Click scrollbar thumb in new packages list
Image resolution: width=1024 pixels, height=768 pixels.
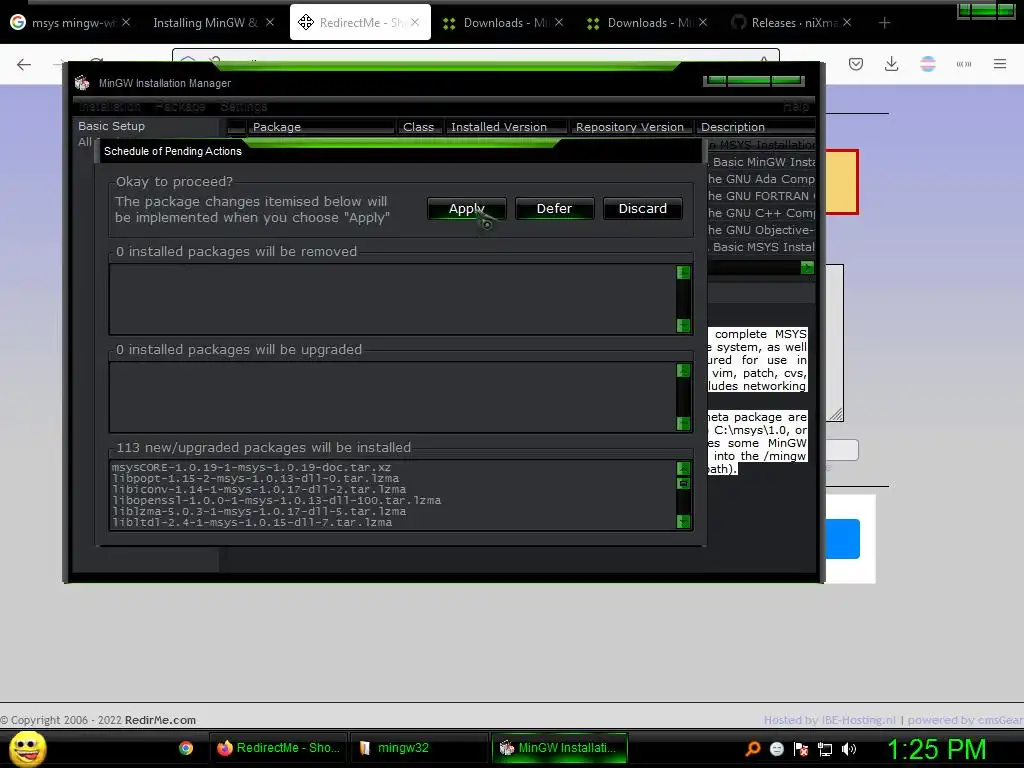pyautogui.click(x=683, y=483)
